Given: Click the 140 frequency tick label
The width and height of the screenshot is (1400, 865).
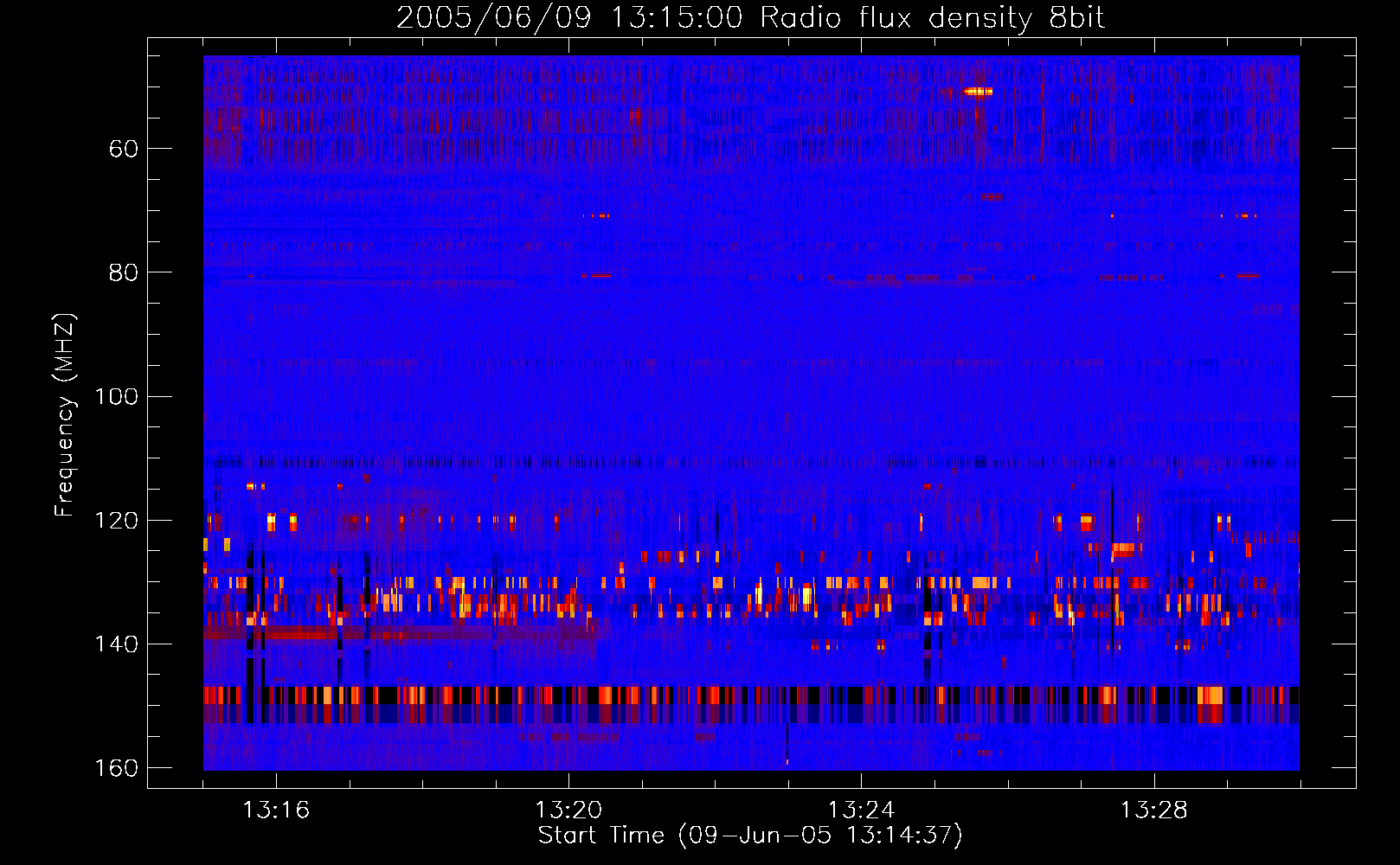Looking at the screenshot, I should tap(117, 644).
